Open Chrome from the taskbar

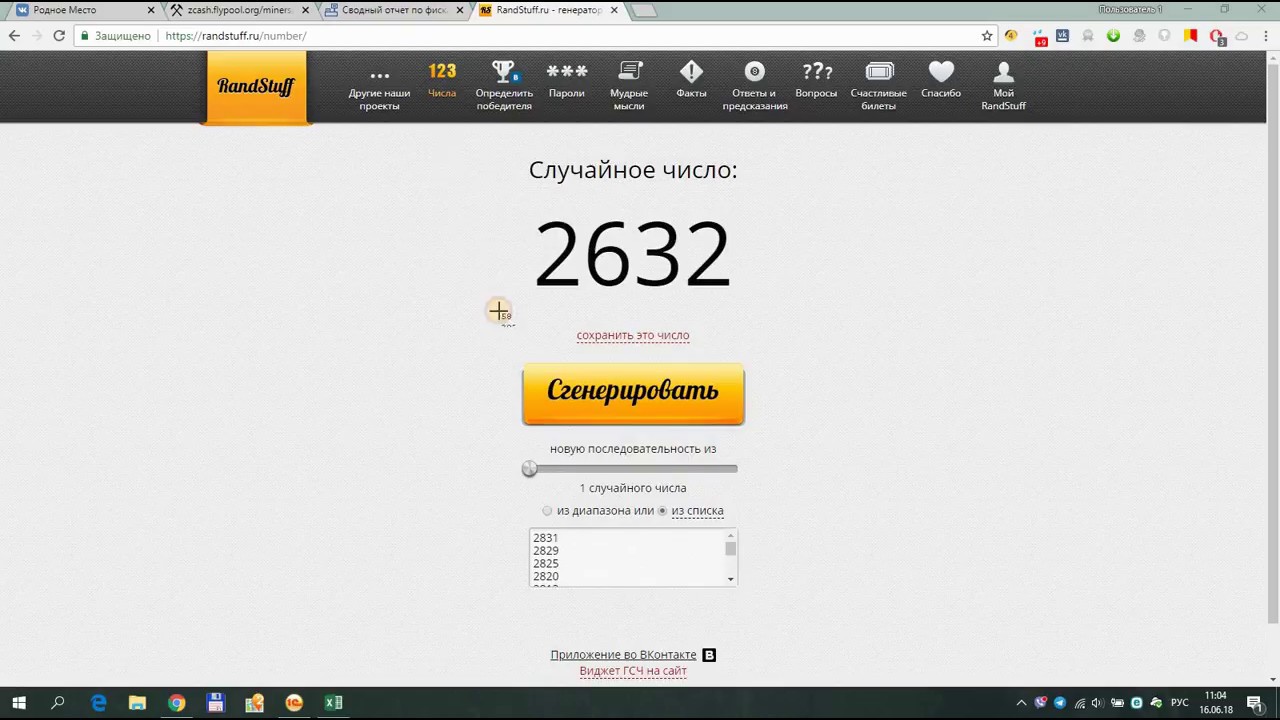click(x=176, y=703)
